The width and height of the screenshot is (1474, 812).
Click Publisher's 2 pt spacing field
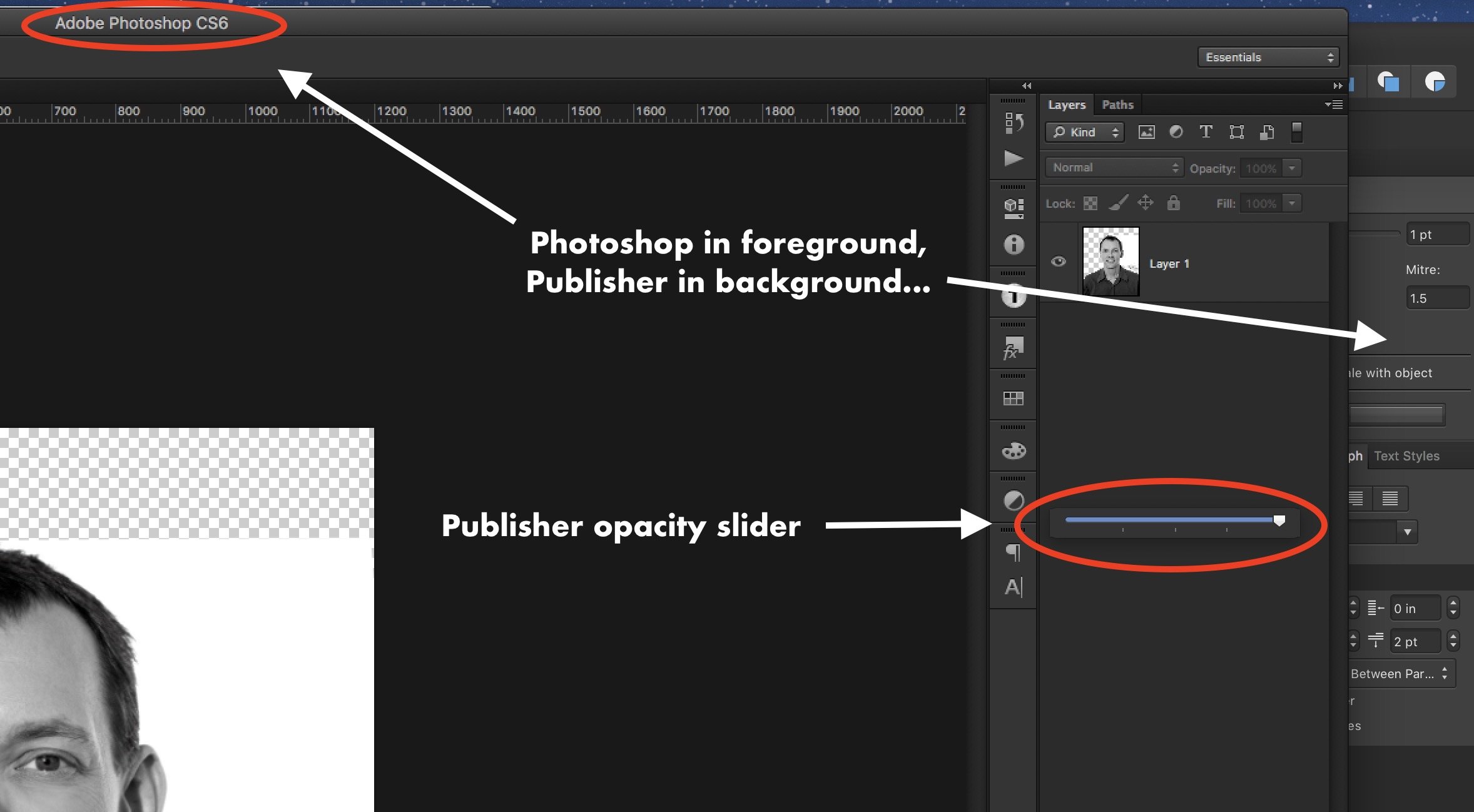(1415, 641)
